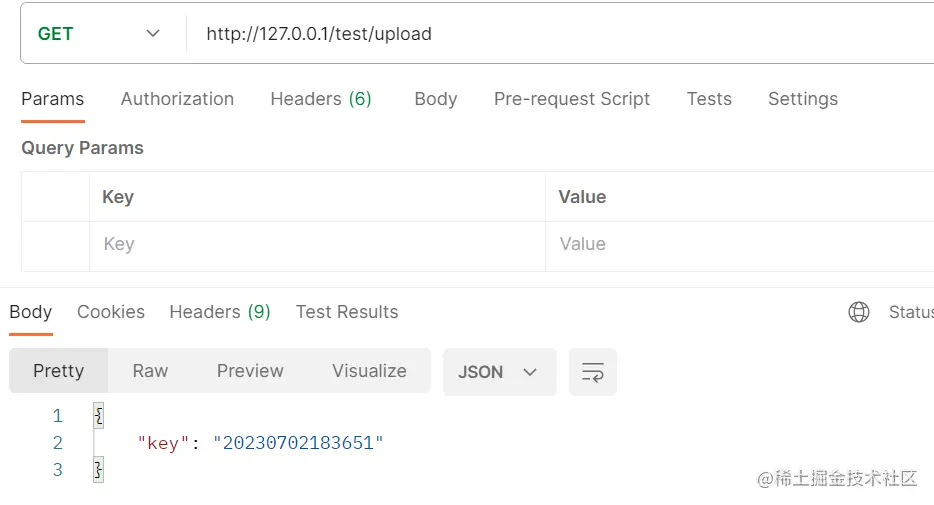Open the request Headers (6) tab
This screenshot has height=505, width=934.
pyautogui.click(x=321, y=99)
